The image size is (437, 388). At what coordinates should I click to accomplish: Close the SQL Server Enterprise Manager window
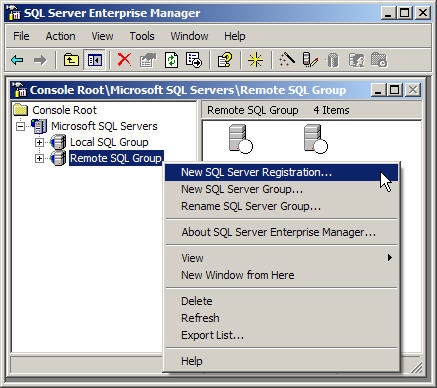pos(423,13)
